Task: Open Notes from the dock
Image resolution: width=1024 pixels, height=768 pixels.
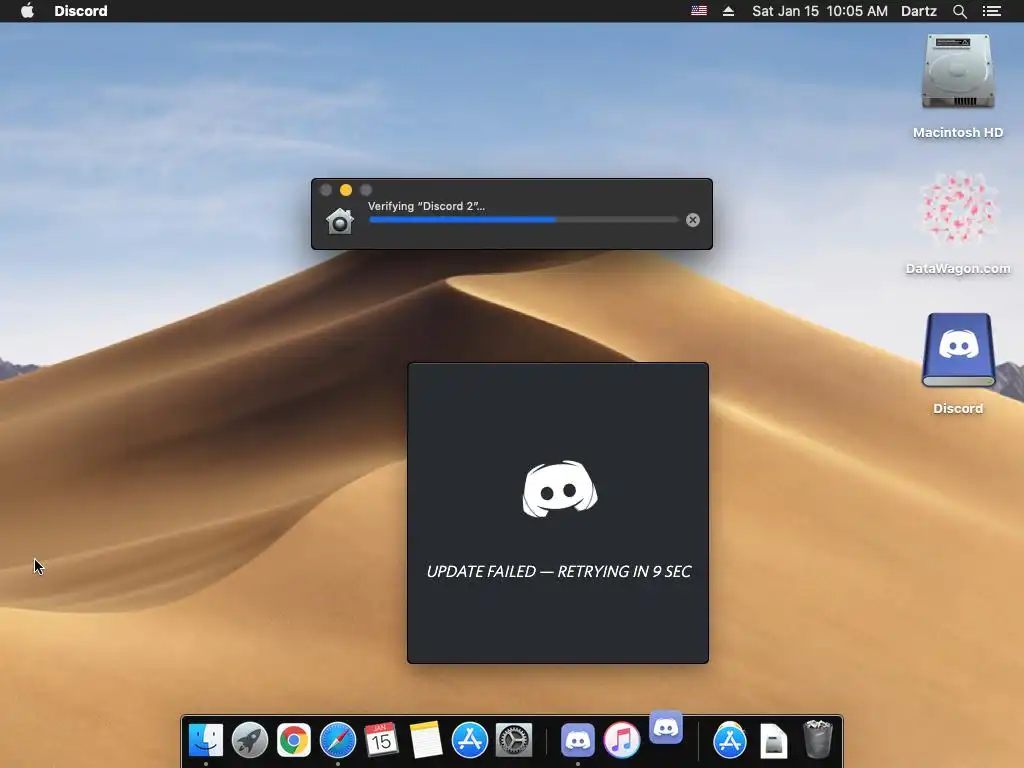Action: pyautogui.click(x=426, y=741)
